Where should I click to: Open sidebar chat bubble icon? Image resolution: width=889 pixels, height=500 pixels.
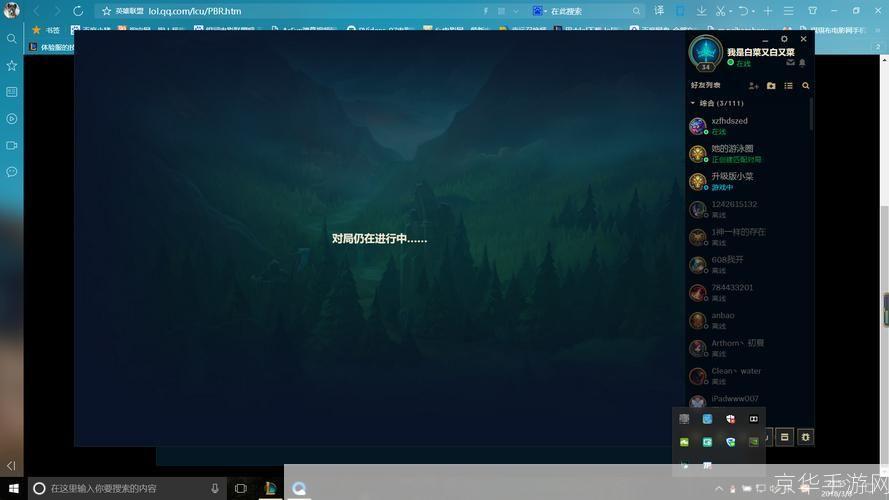(11, 172)
